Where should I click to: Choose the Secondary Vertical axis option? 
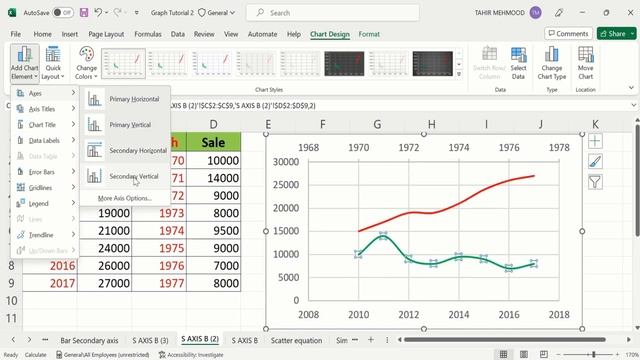[125, 176]
